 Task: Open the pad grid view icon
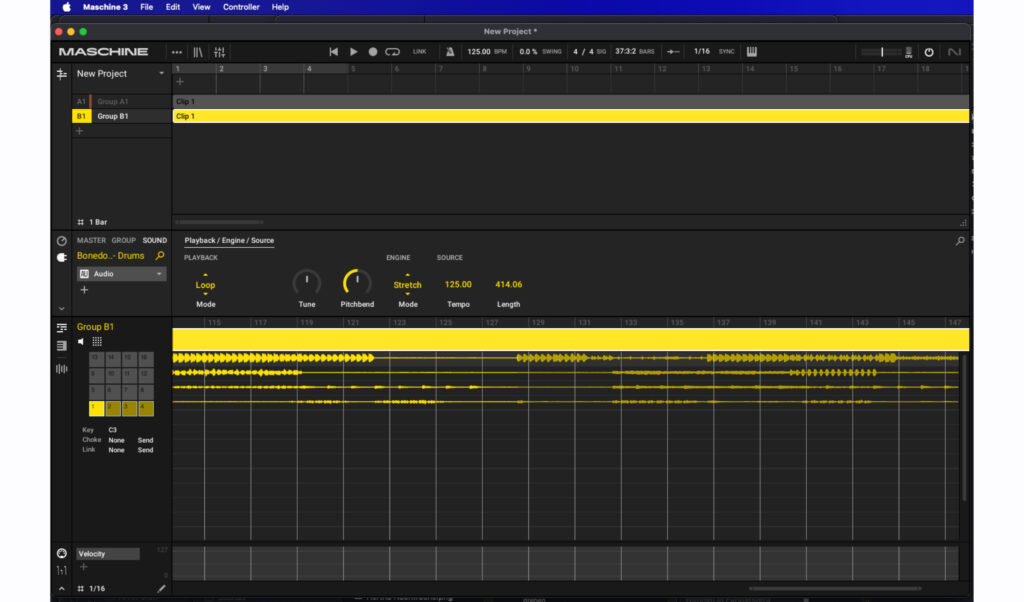pos(97,341)
